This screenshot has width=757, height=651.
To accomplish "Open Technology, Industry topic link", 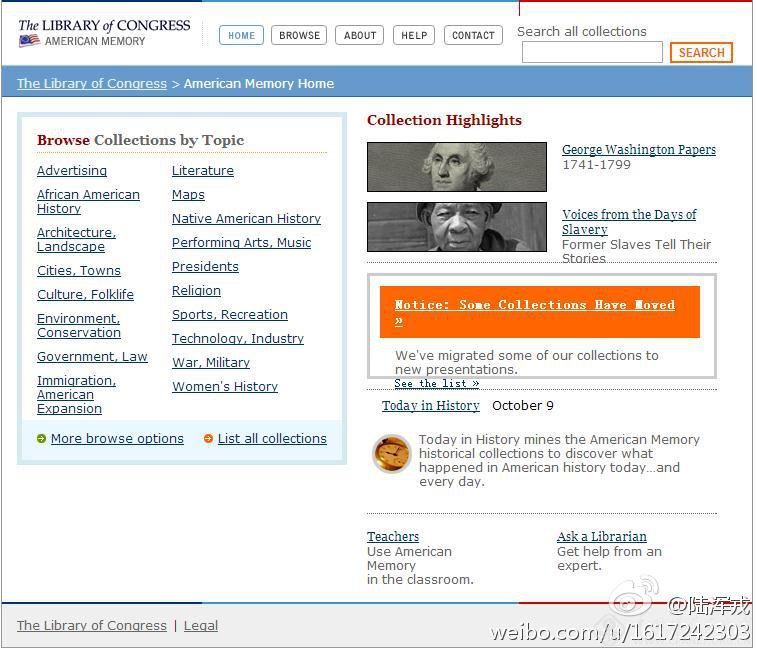I will (x=238, y=339).
